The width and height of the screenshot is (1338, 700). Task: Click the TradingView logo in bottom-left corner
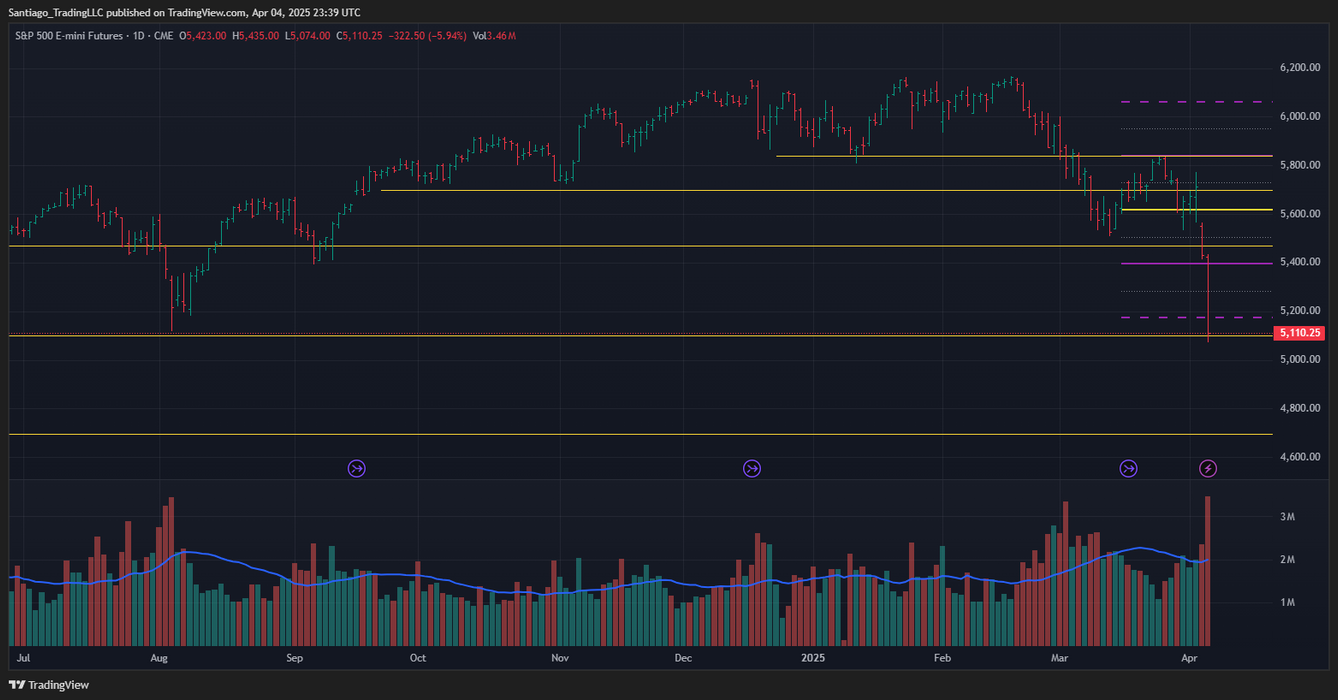coord(50,685)
